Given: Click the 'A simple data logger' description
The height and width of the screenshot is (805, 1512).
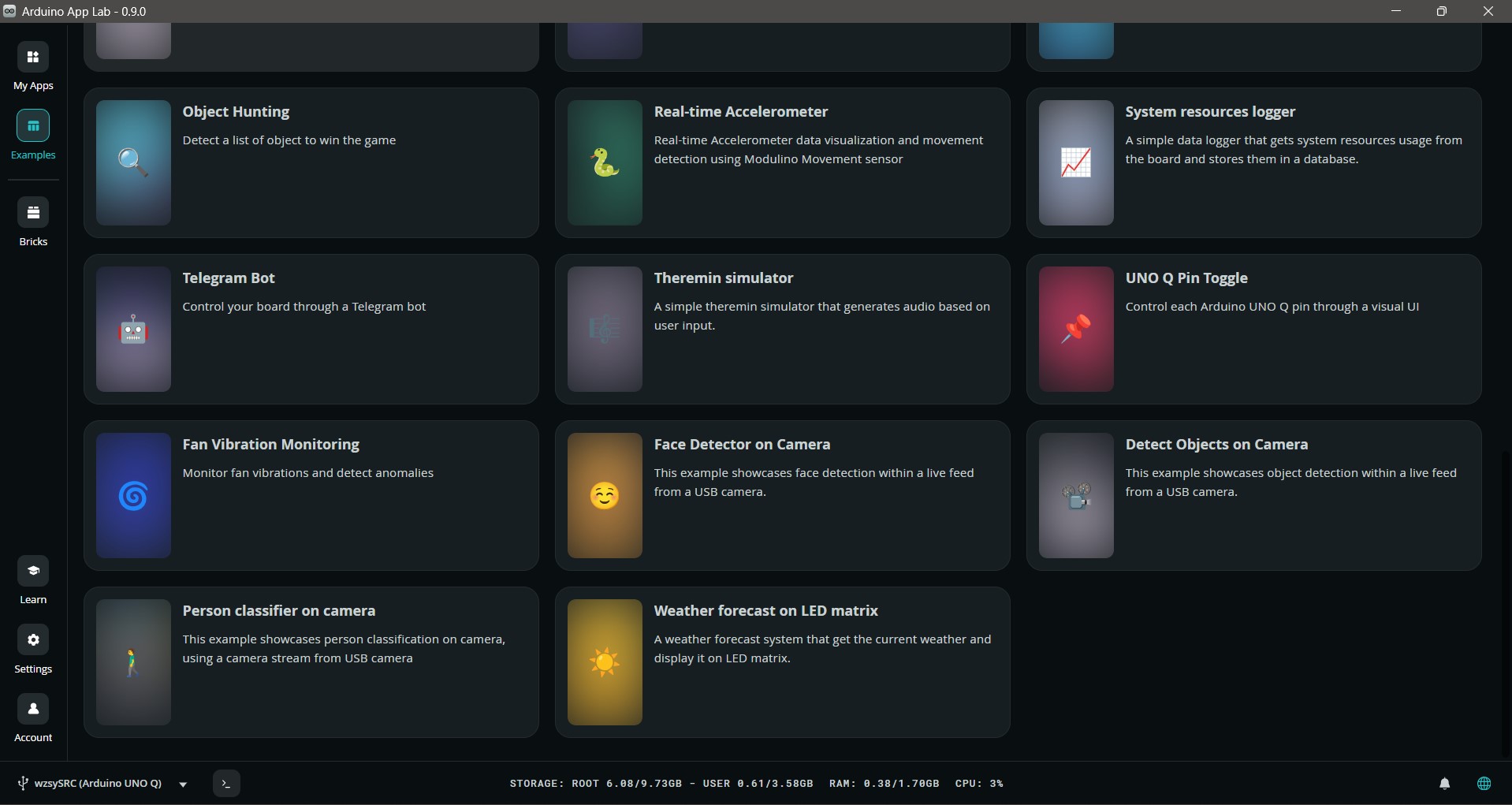Looking at the screenshot, I should (1294, 150).
